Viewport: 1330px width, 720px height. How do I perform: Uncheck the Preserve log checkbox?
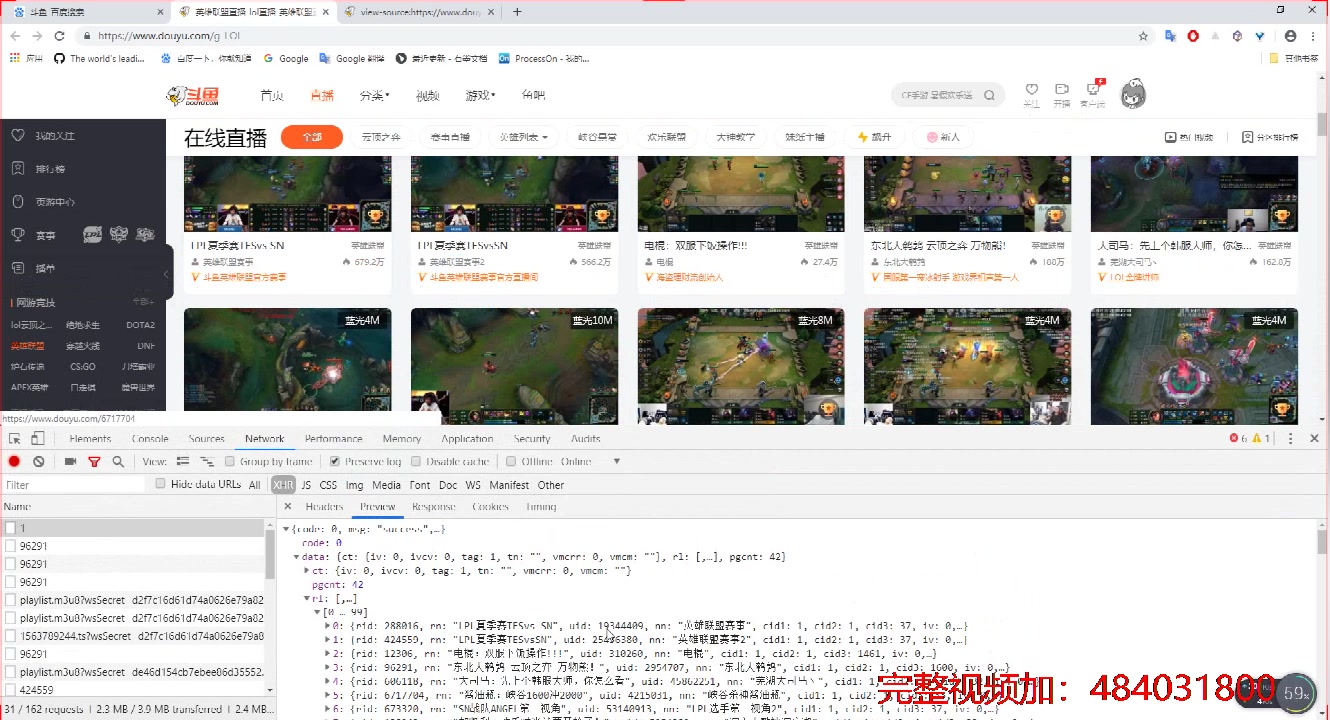[x=335, y=462]
